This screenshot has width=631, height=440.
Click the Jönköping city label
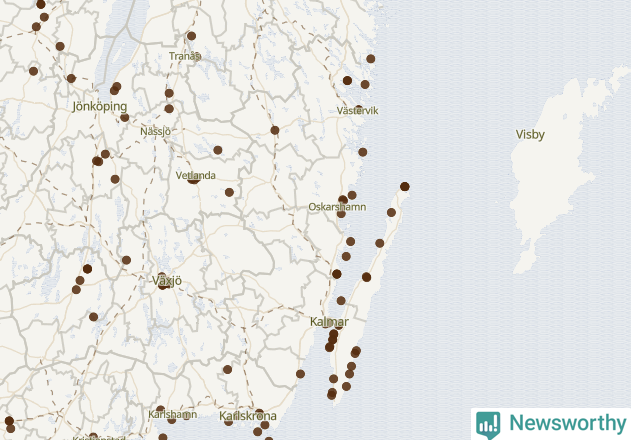(100, 107)
